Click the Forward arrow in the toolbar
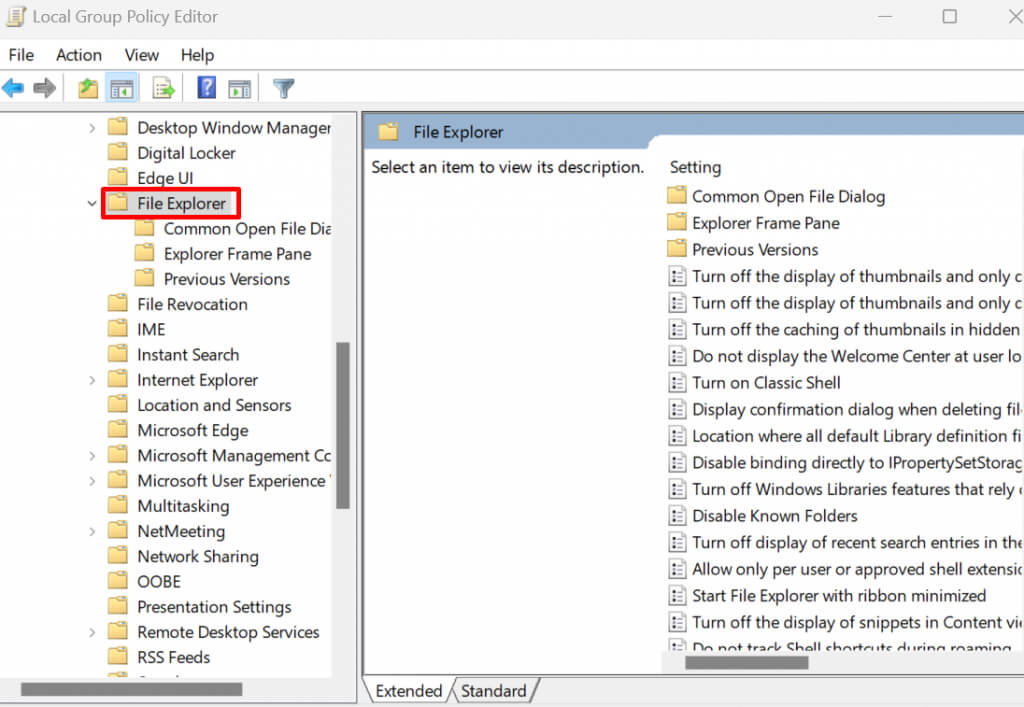 tap(44, 89)
